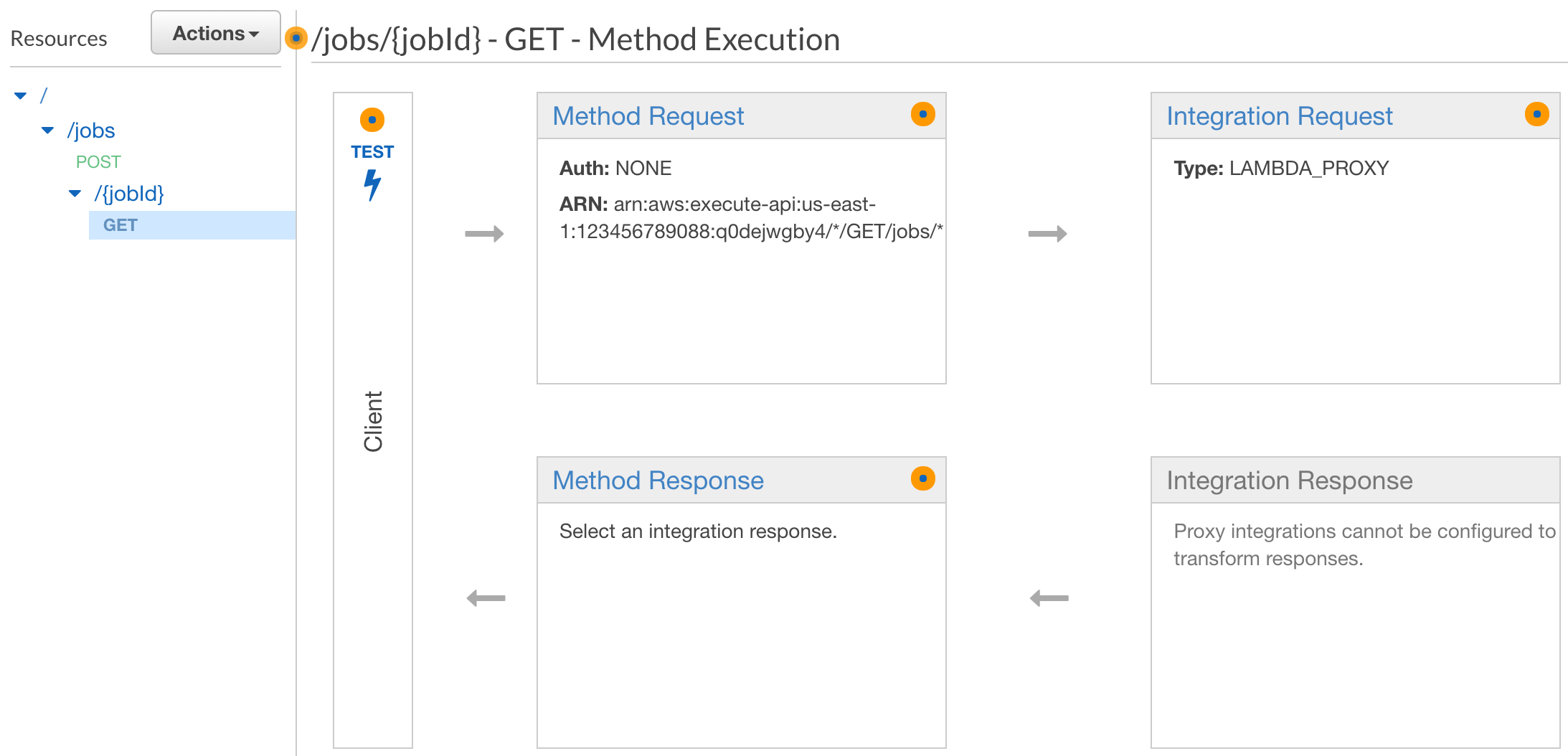1568x756 pixels.
Task: Click the orange dot above TEST
Action: click(372, 120)
